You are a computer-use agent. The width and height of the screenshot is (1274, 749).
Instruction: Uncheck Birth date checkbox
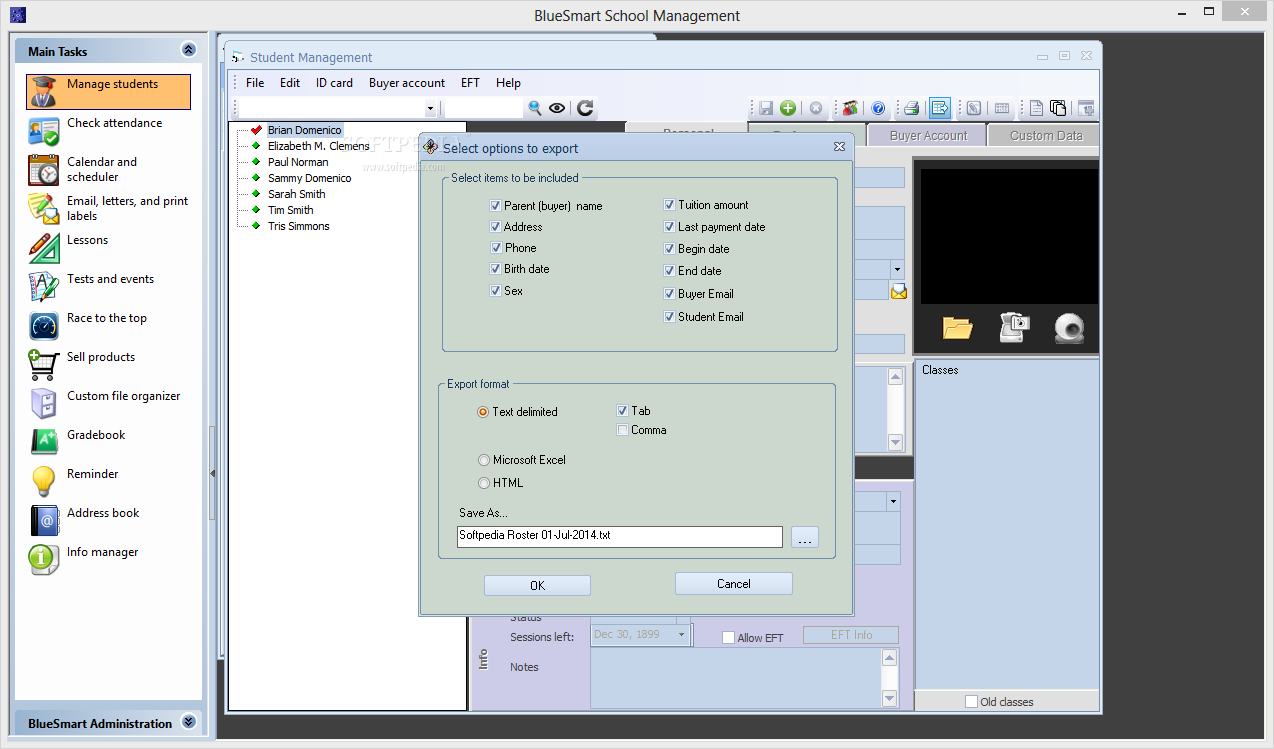(495, 269)
